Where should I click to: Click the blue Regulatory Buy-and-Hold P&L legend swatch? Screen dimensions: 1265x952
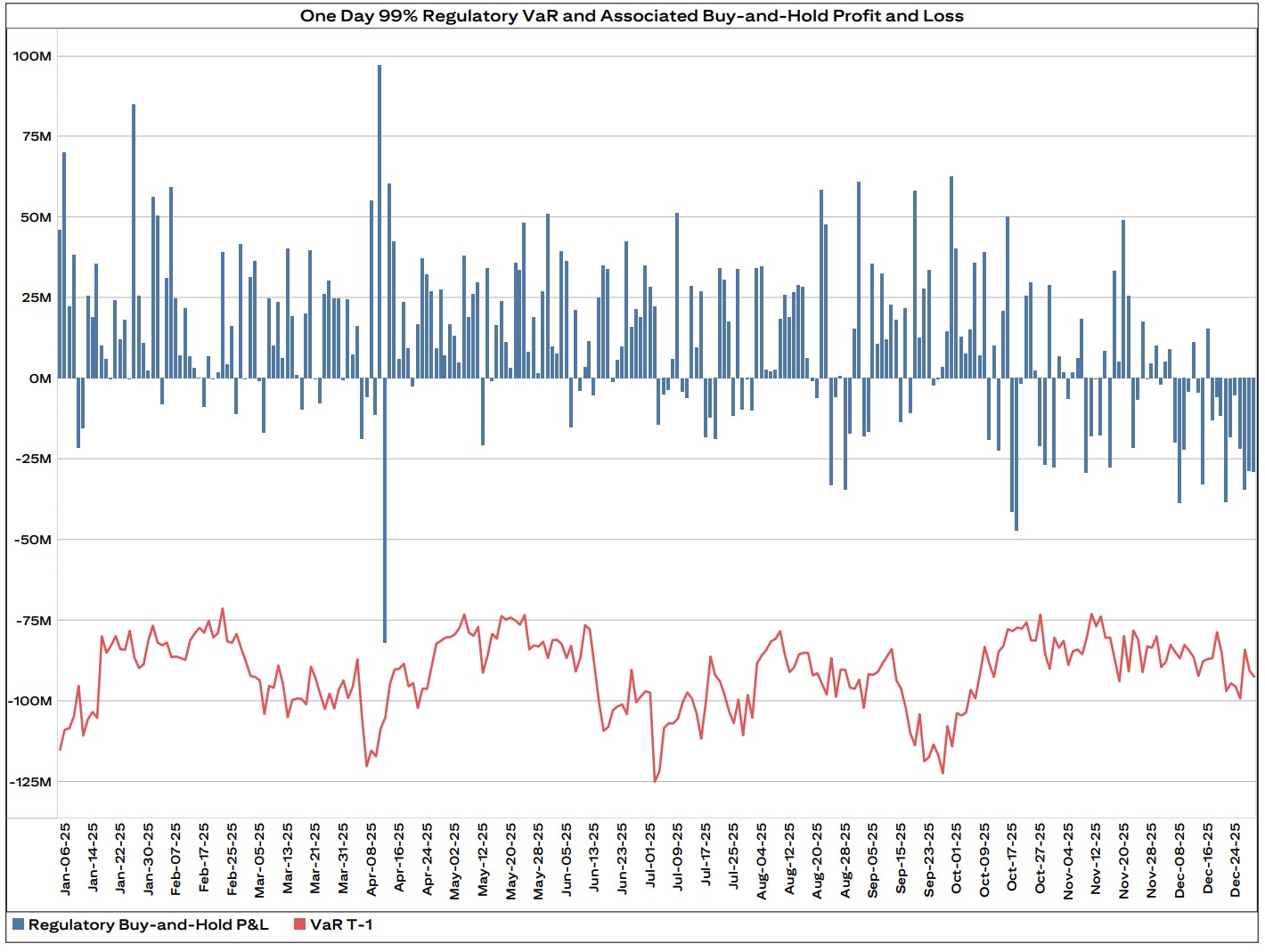[18, 924]
